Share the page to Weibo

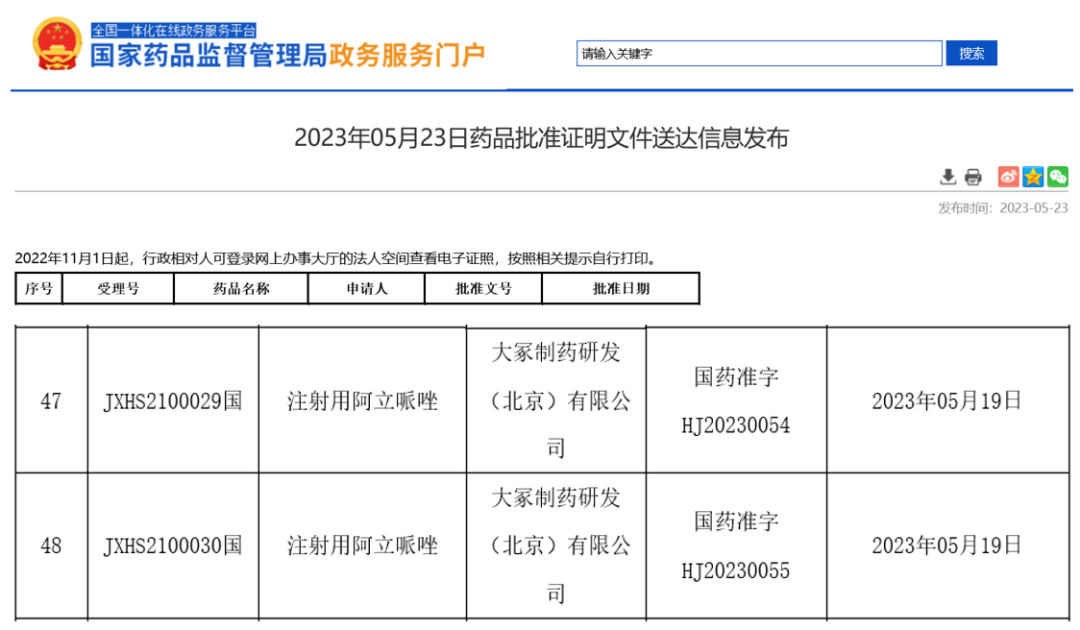pos(1008,177)
